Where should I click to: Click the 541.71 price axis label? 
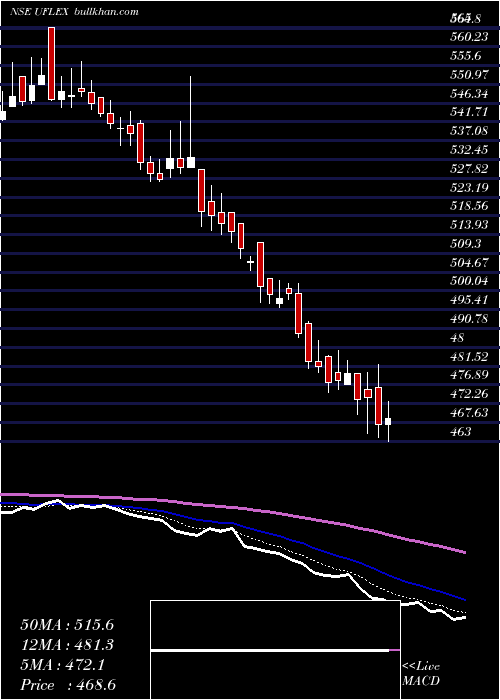coord(468,112)
